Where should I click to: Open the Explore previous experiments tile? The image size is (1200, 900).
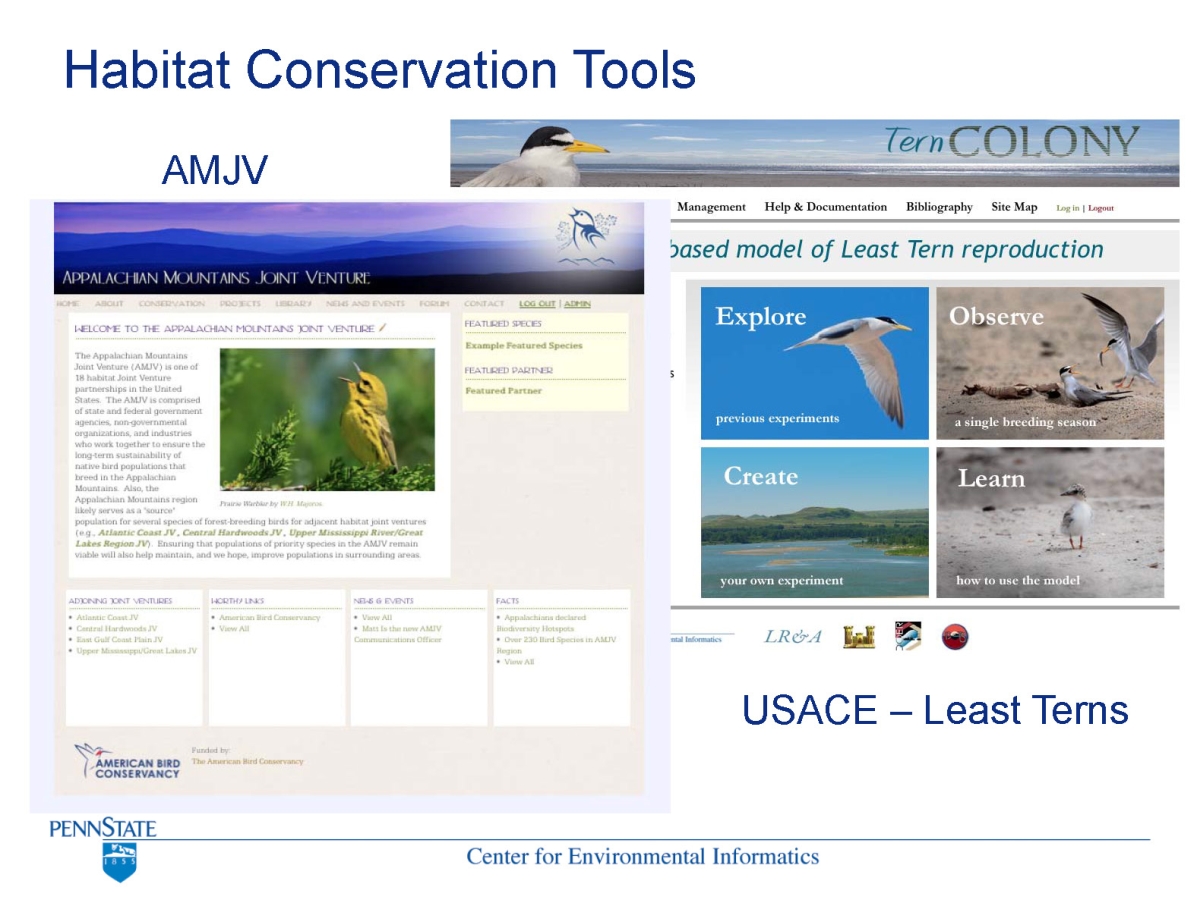click(x=815, y=363)
